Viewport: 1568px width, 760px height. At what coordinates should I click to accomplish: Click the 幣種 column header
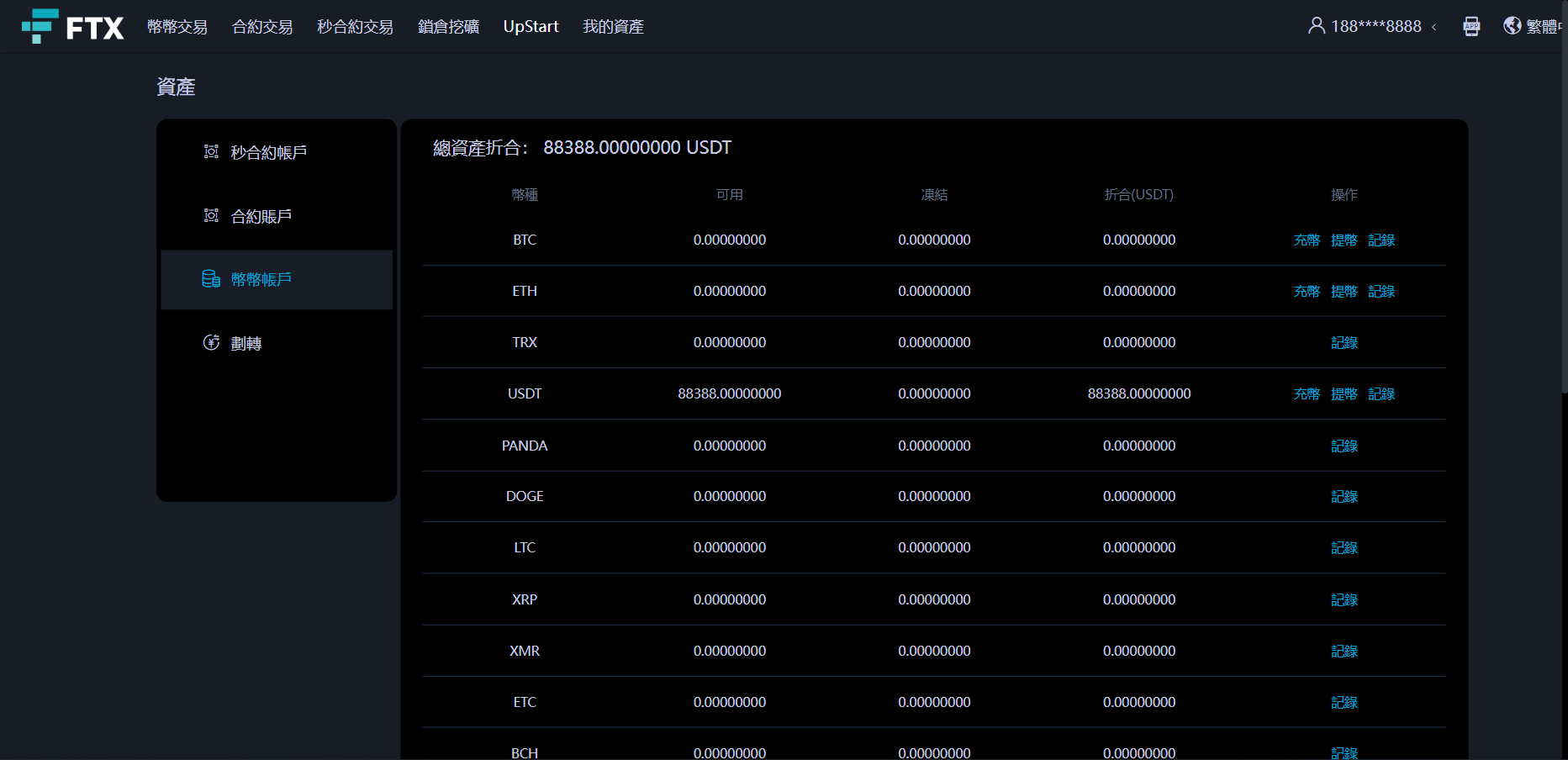[x=525, y=195]
